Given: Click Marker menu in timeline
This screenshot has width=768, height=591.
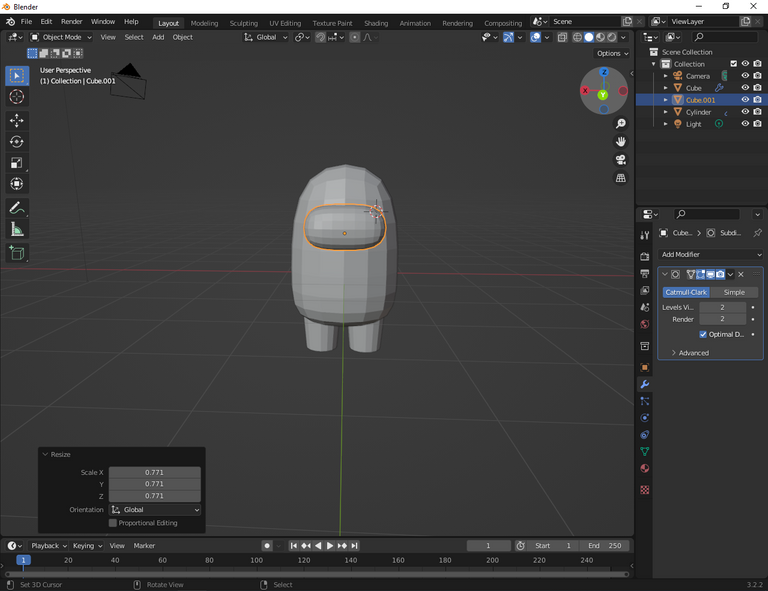Looking at the screenshot, I should [144, 545].
